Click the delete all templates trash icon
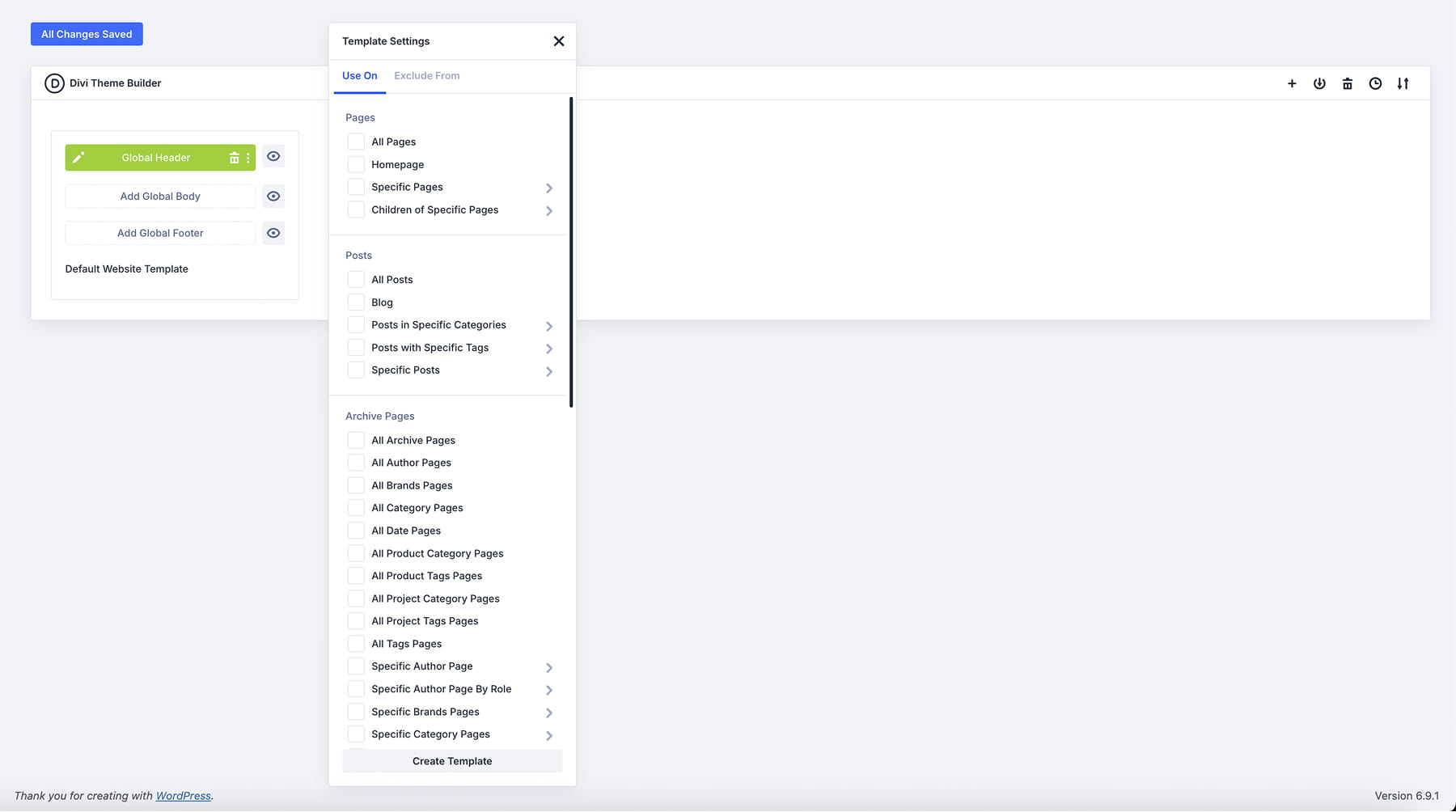The image size is (1456, 812). pos(1347,83)
